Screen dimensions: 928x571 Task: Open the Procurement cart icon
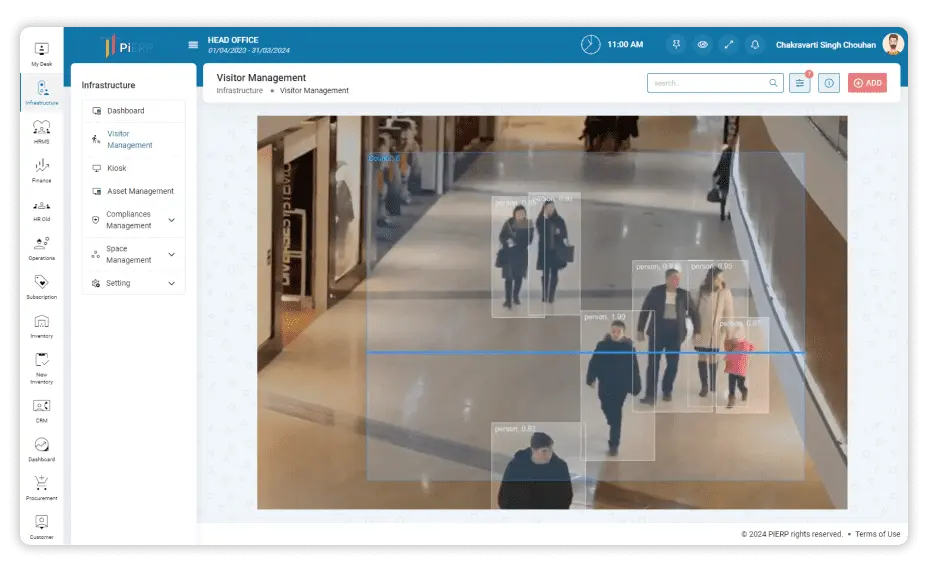[41, 486]
